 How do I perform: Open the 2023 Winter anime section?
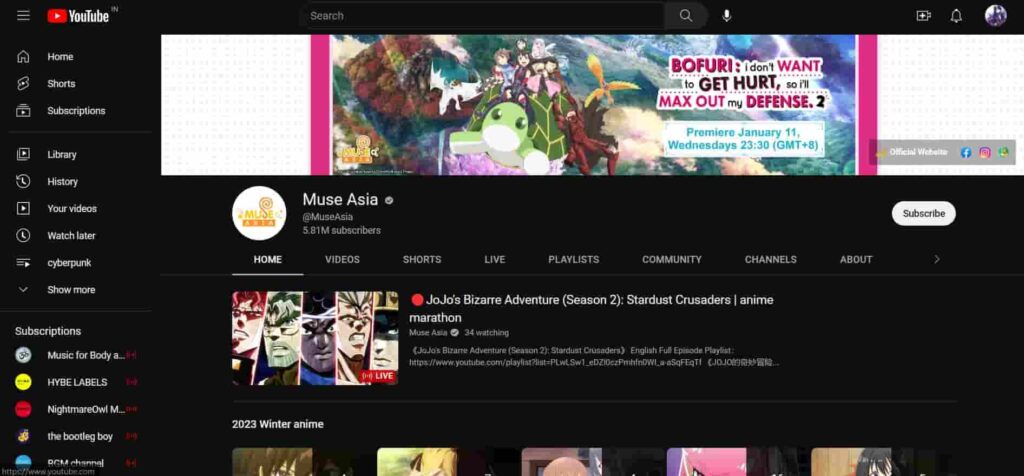pos(278,424)
